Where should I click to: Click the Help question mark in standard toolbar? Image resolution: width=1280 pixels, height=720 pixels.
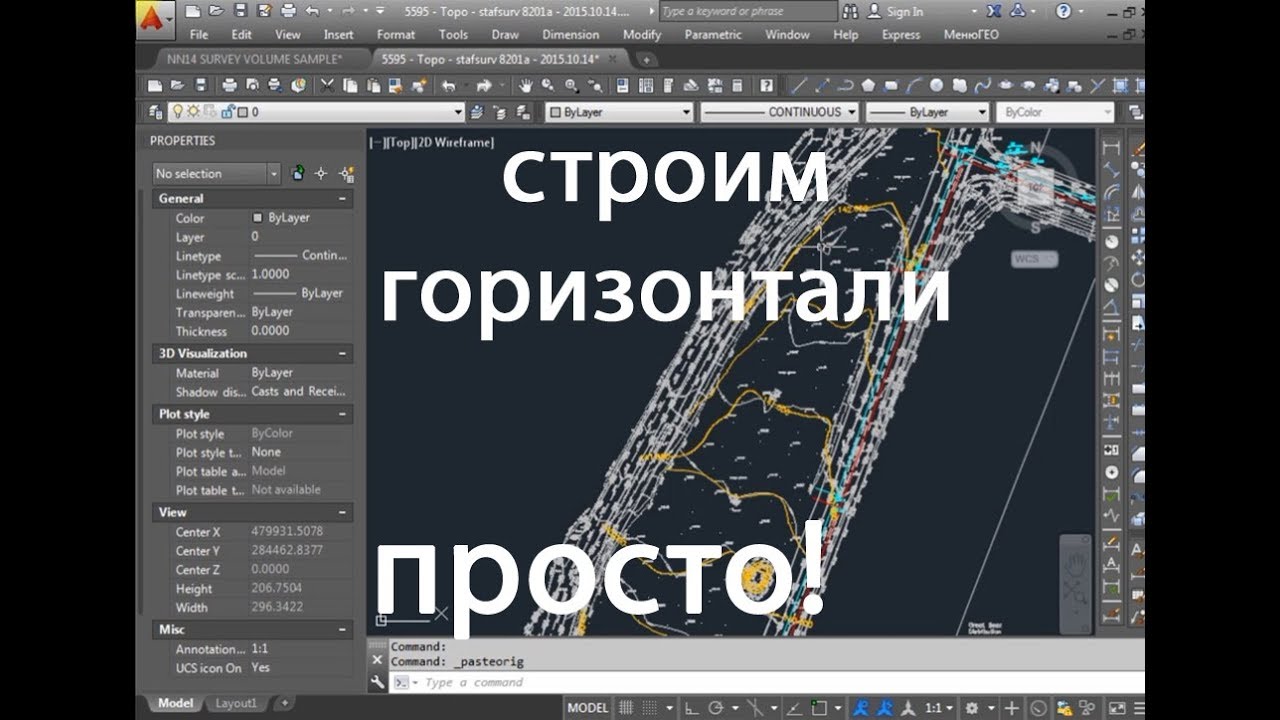(x=766, y=86)
